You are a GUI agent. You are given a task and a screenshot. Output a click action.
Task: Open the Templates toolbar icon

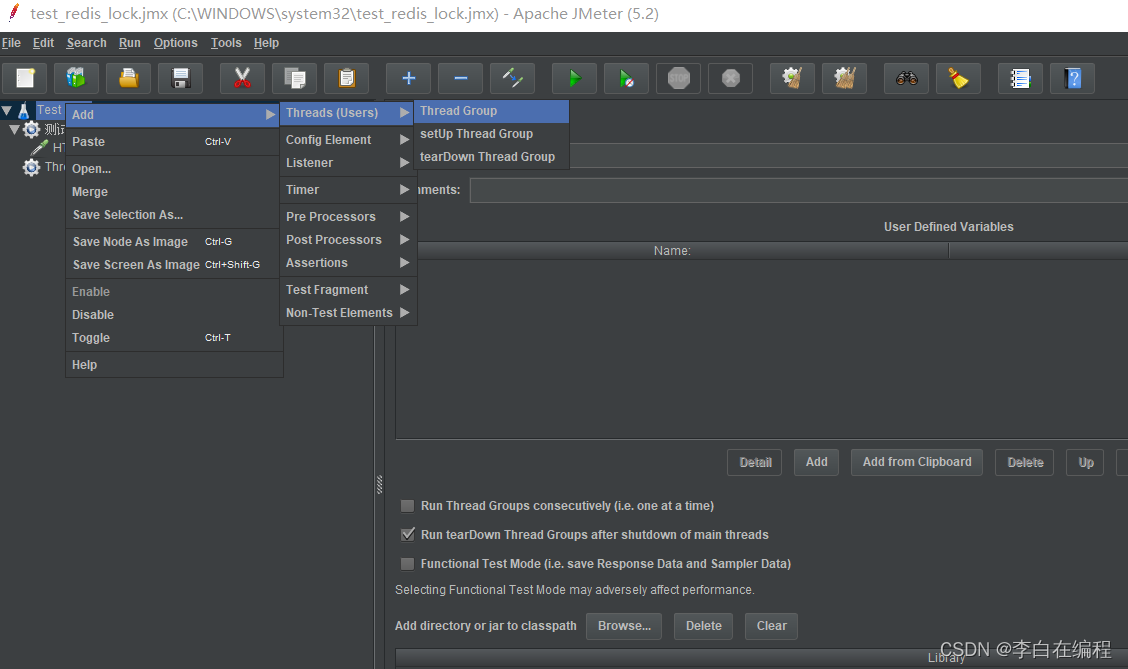[x=76, y=78]
